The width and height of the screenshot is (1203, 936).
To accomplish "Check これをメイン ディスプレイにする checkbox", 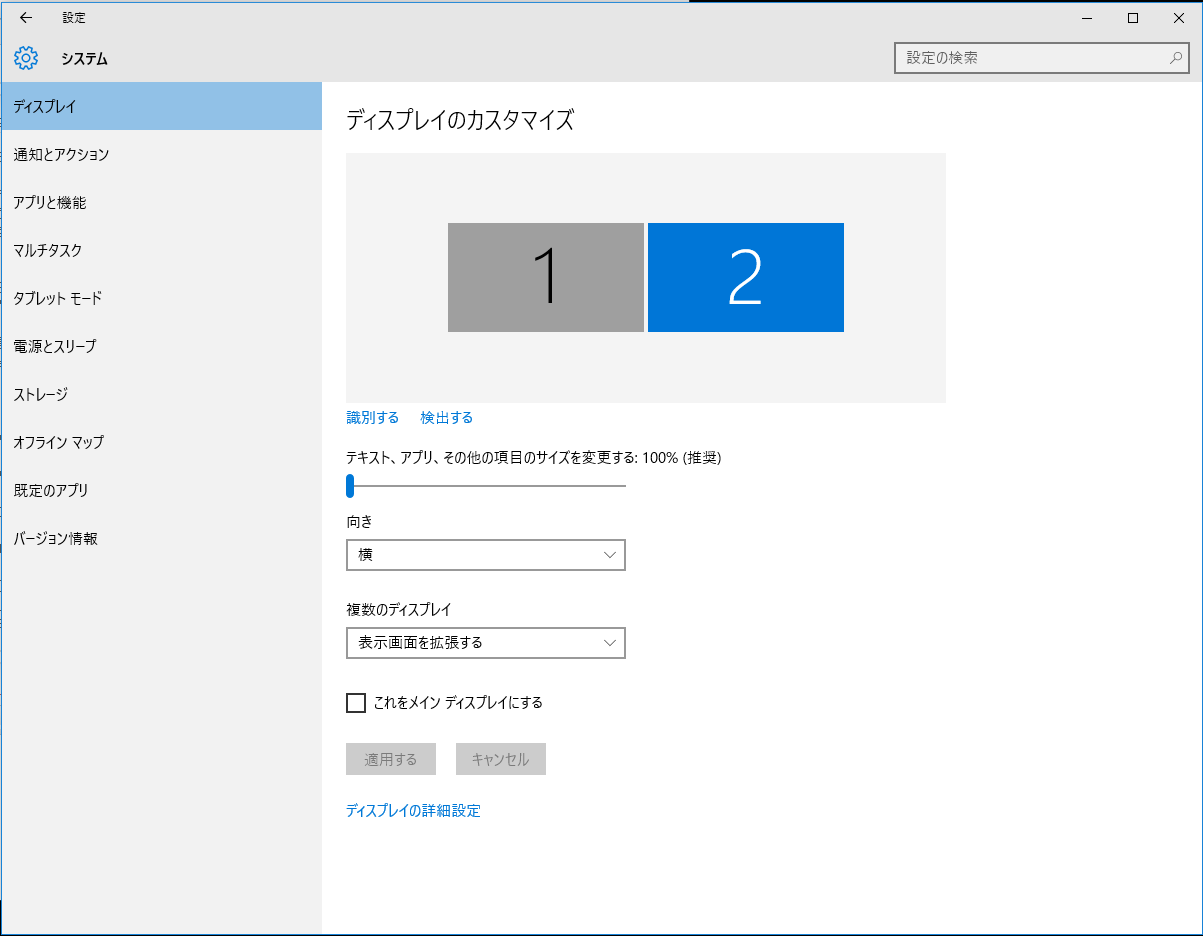I will (356, 703).
